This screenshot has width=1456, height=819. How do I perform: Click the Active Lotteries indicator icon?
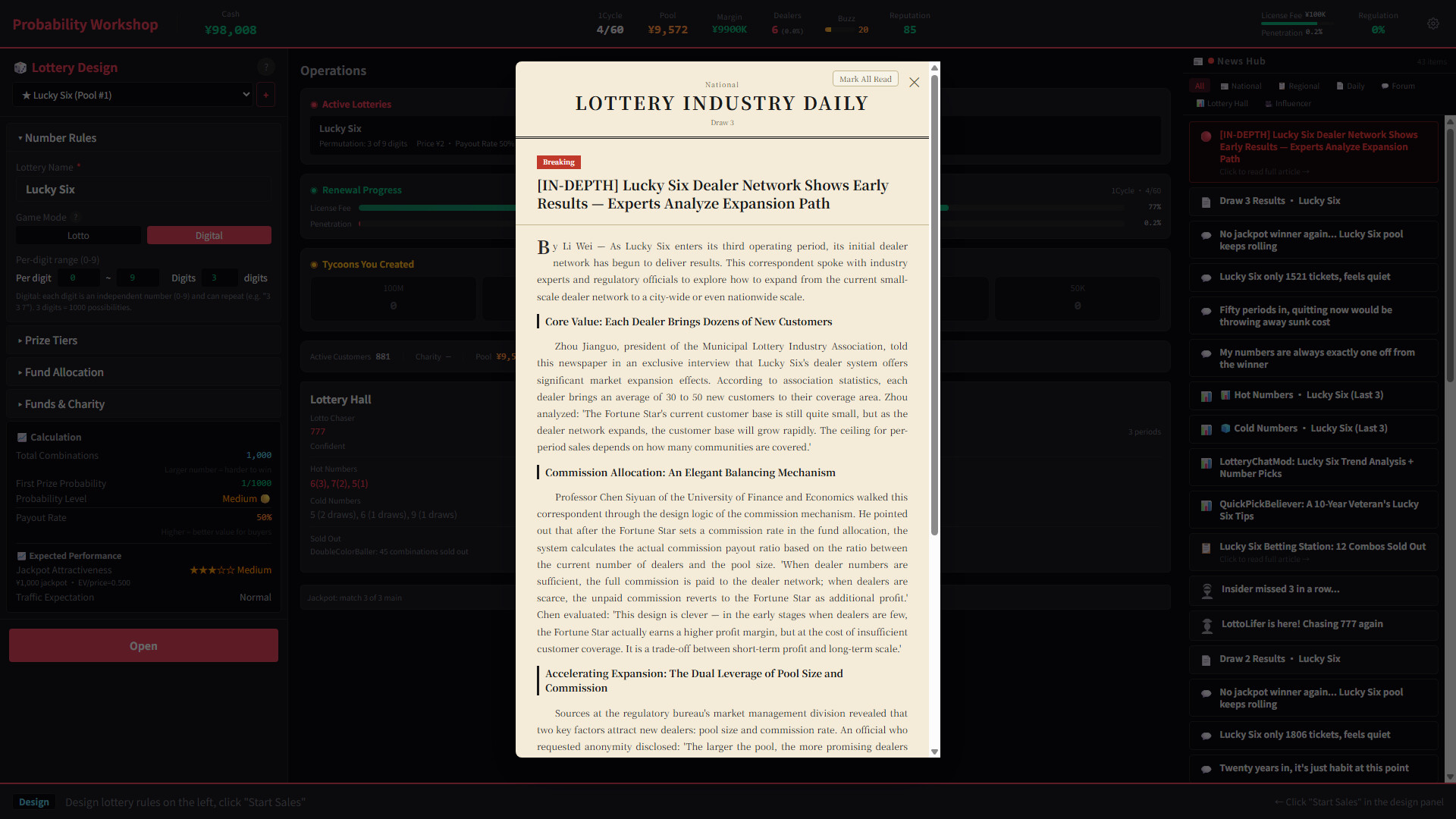point(314,105)
